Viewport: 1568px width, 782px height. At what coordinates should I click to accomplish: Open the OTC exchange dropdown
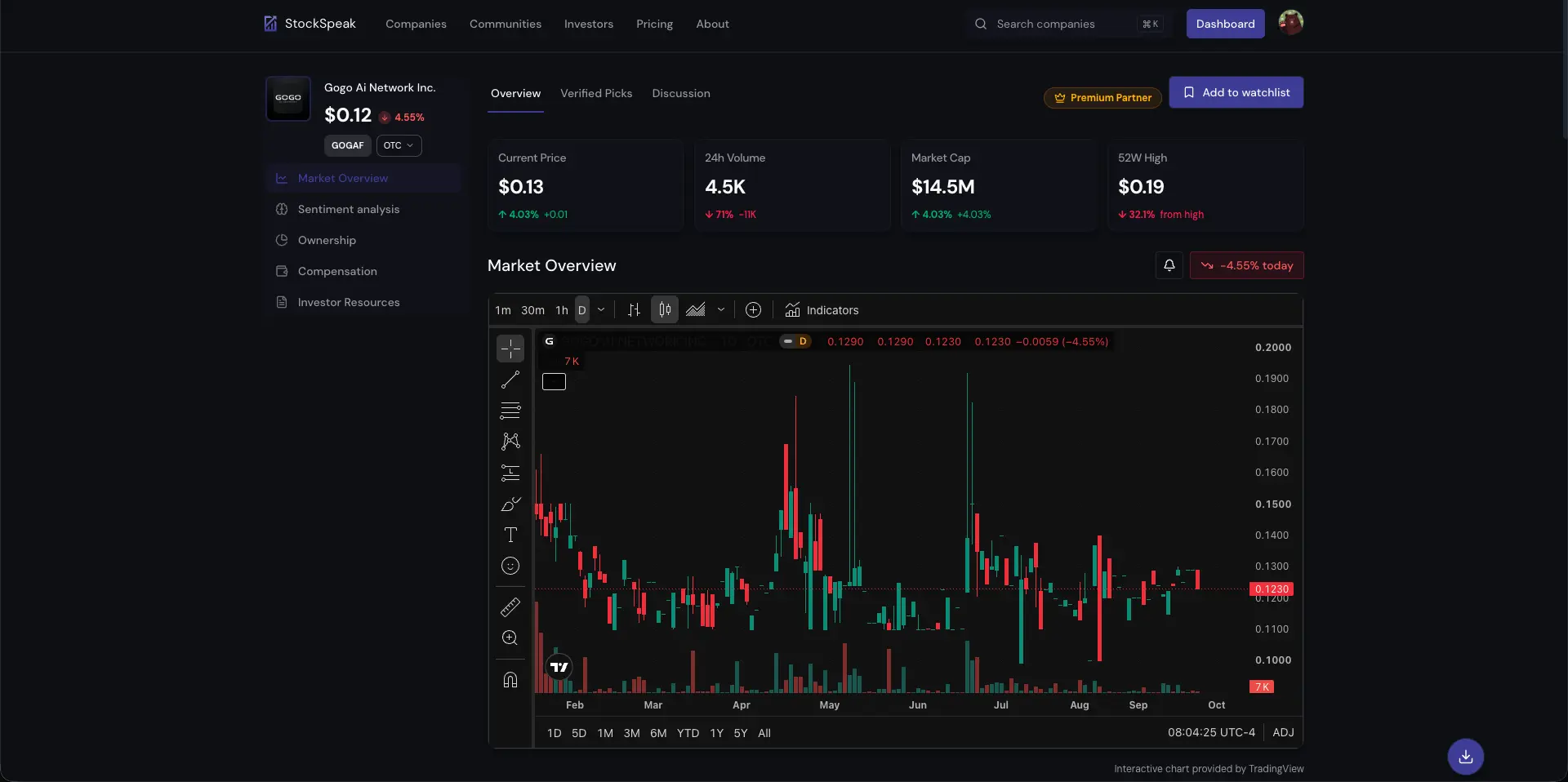click(x=399, y=145)
